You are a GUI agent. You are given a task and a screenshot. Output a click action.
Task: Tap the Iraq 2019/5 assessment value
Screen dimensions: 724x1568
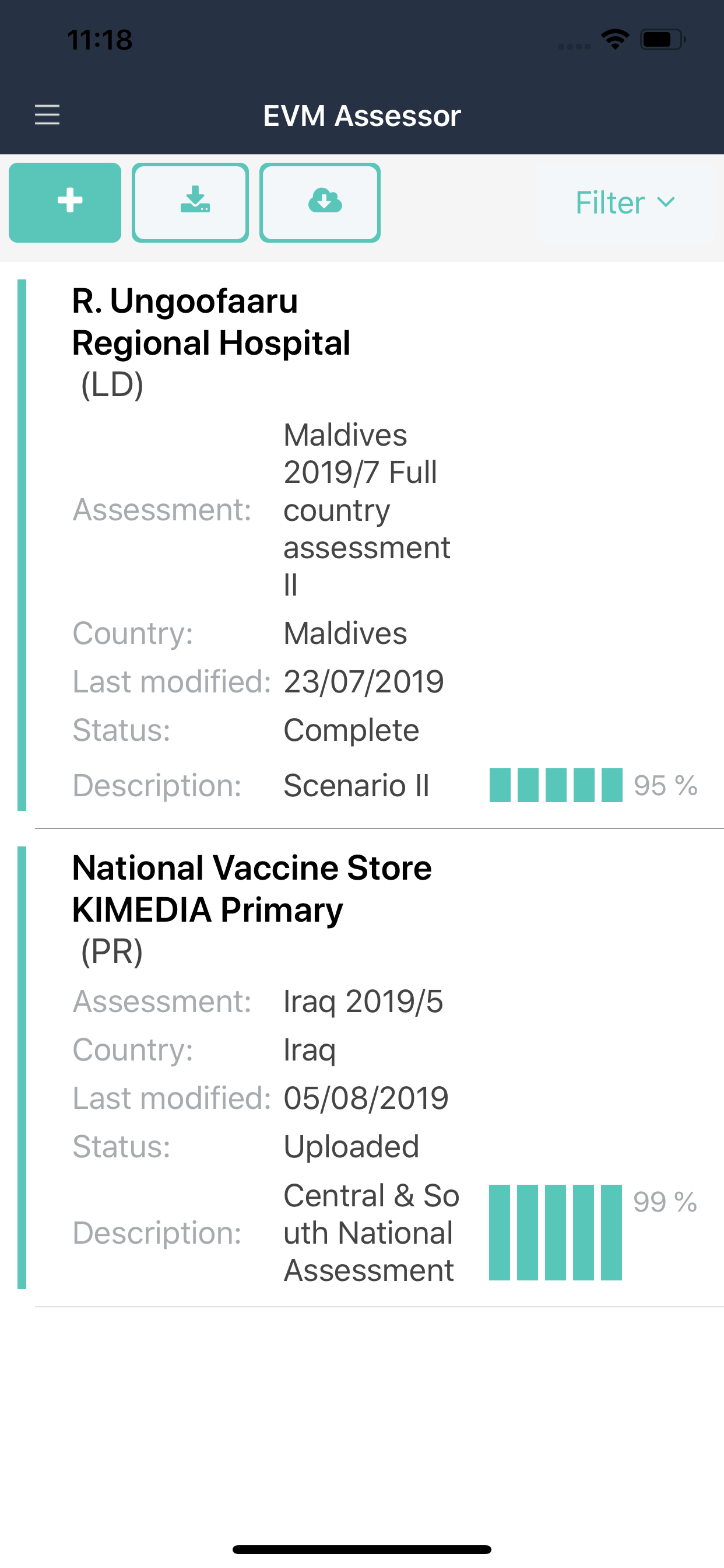363,1002
